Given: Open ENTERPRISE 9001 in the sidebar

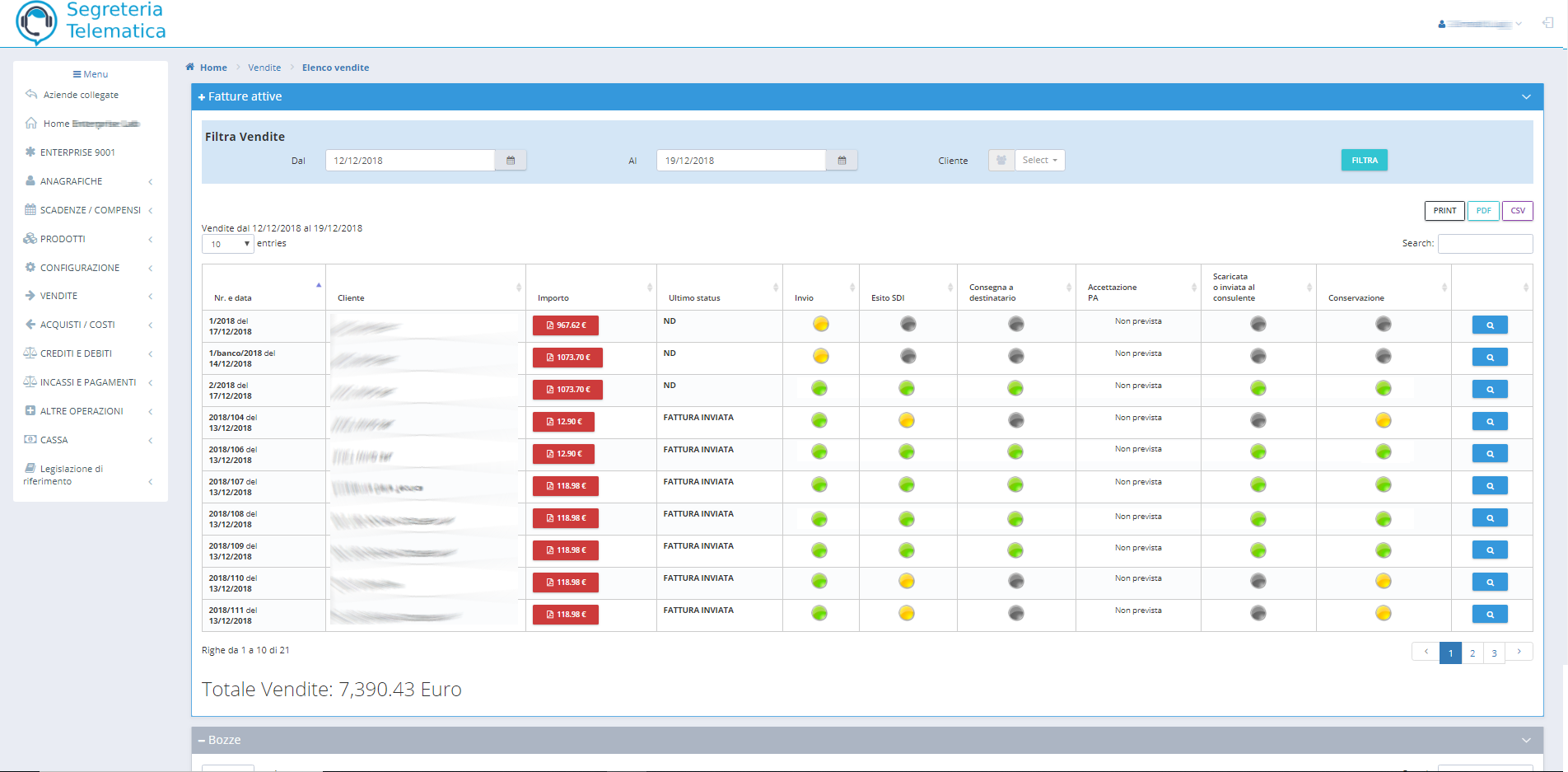Looking at the screenshot, I should (x=77, y=152).
